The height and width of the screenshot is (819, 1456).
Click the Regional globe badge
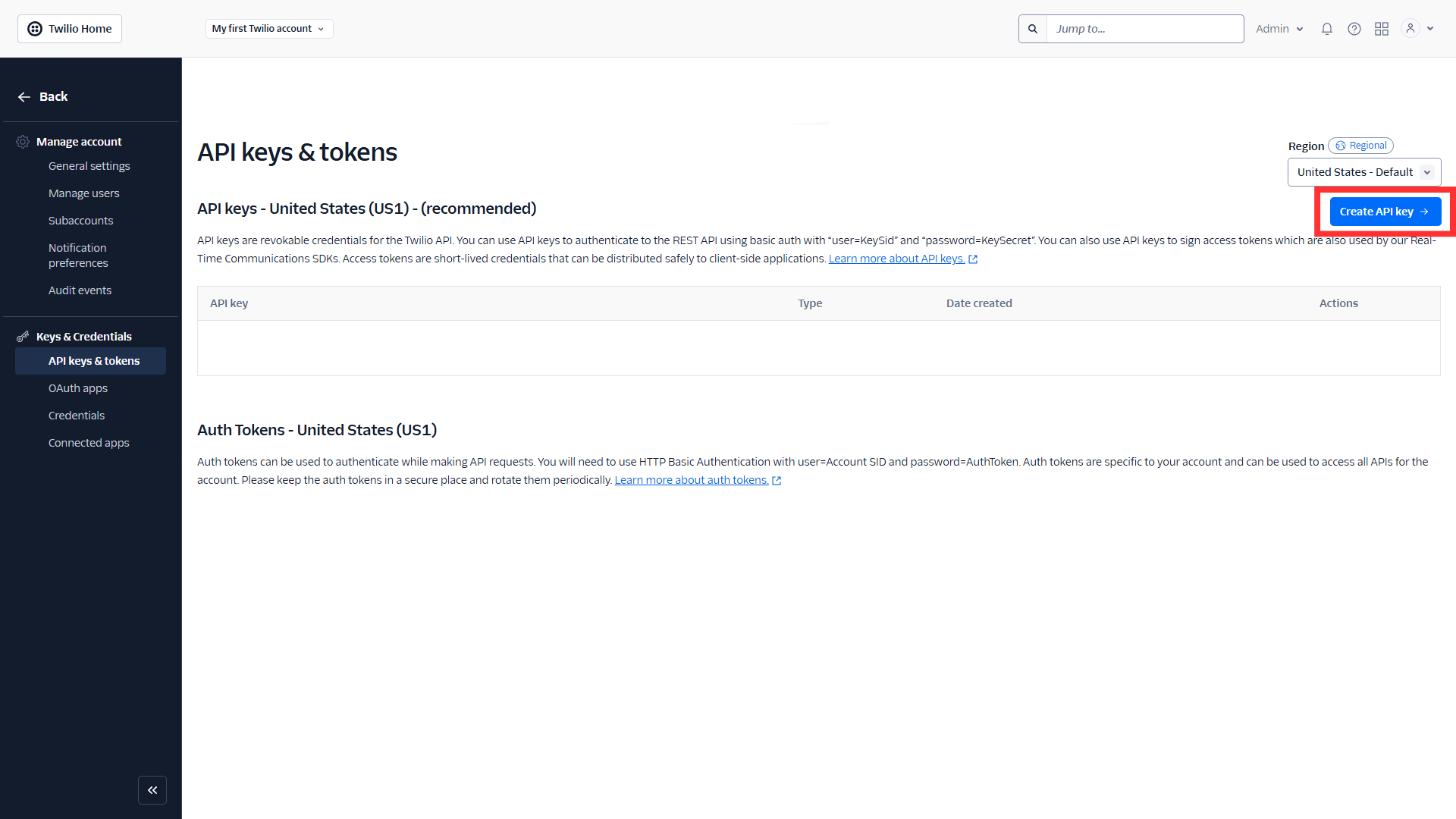pyautogui.click(x=1360, y=145)
